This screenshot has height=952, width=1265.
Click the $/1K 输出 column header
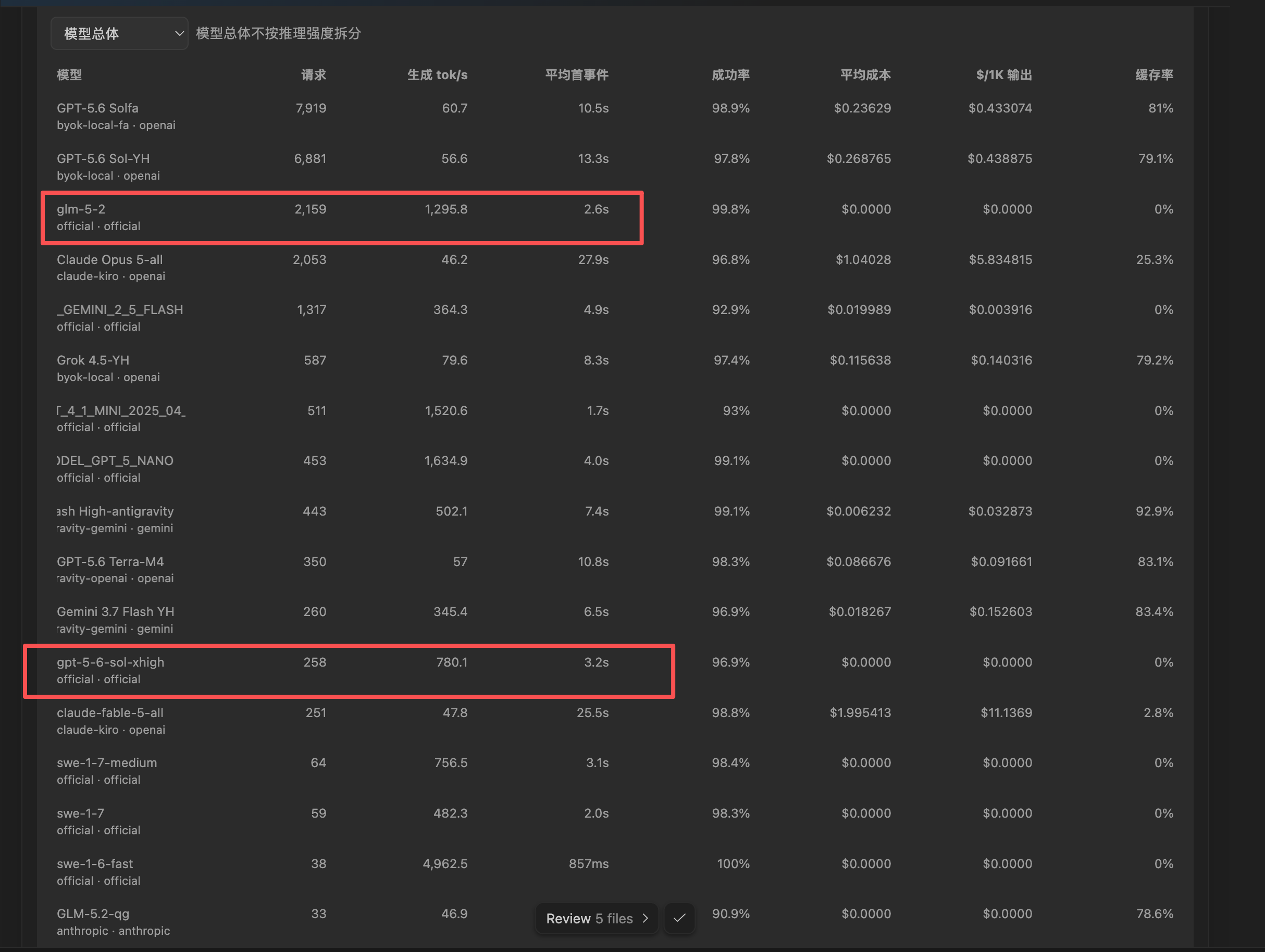pyautogui.click(x=1003, y=75)
